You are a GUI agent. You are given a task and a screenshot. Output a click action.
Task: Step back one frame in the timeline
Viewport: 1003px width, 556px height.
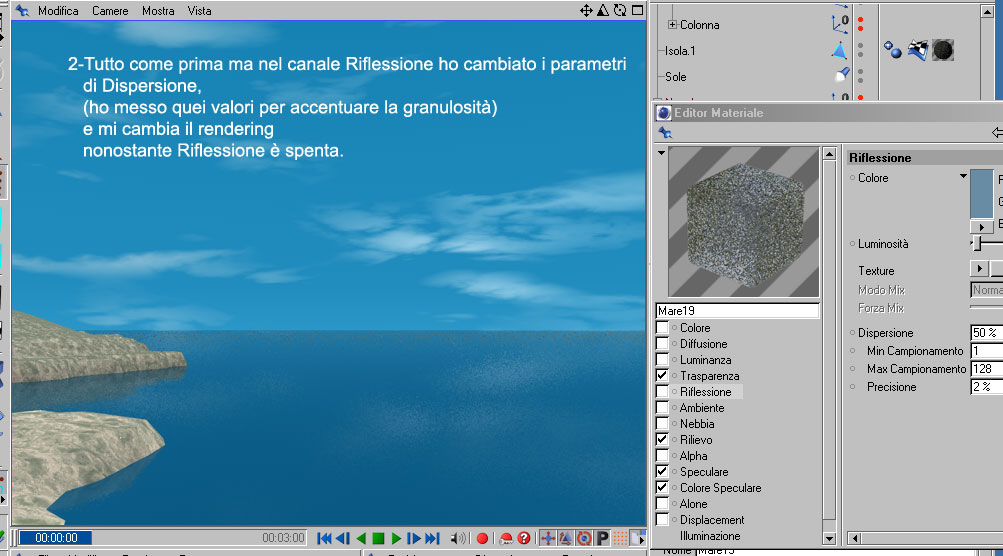click(343, 538)
